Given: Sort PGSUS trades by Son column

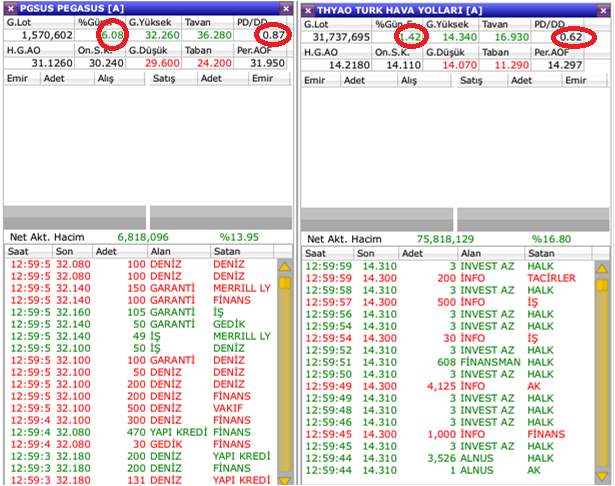Looking at the screenshot, I should click(73, 251).
